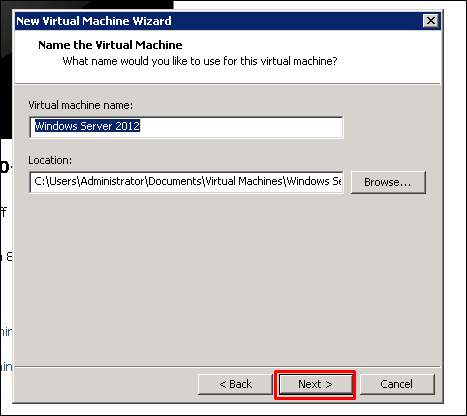This screenshot has height=416, width=467.
Task: Click the question text under the heading
Action: 200,61
